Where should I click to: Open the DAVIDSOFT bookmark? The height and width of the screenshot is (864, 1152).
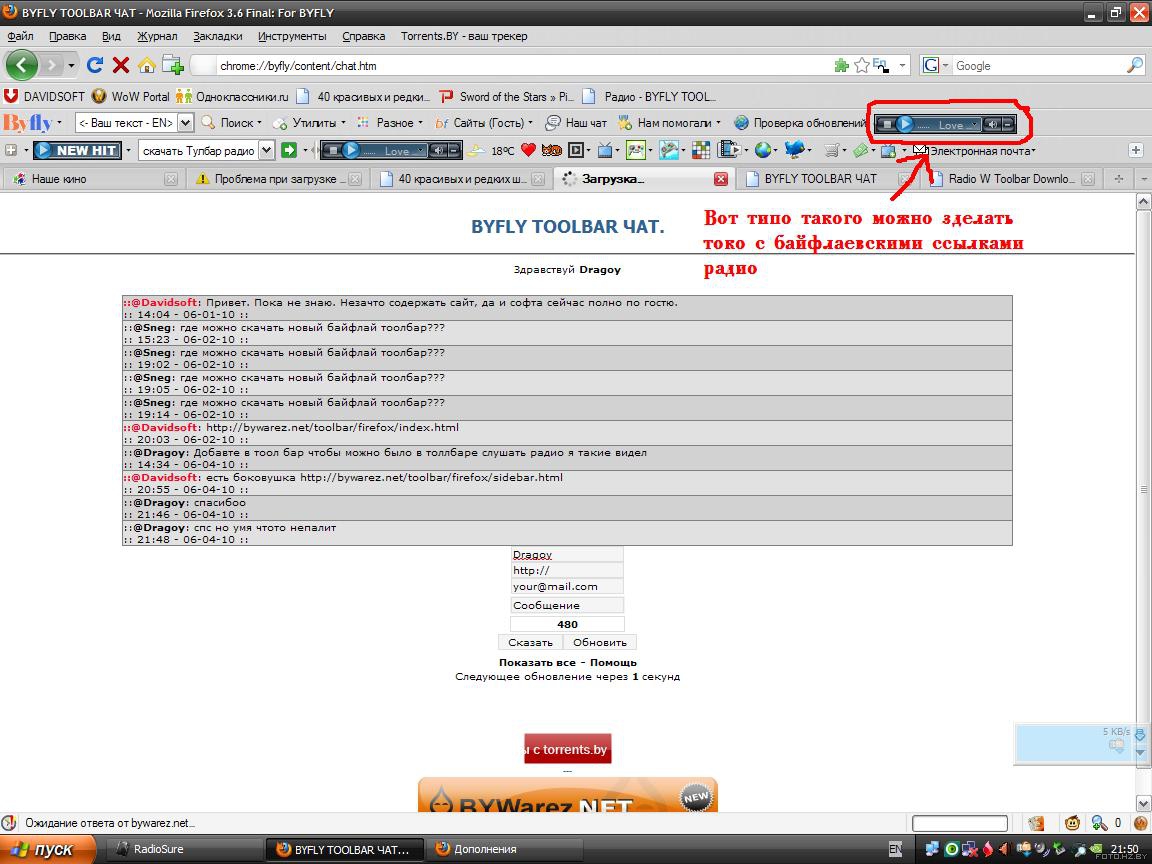pyautogui.click(x=45, y=96)
